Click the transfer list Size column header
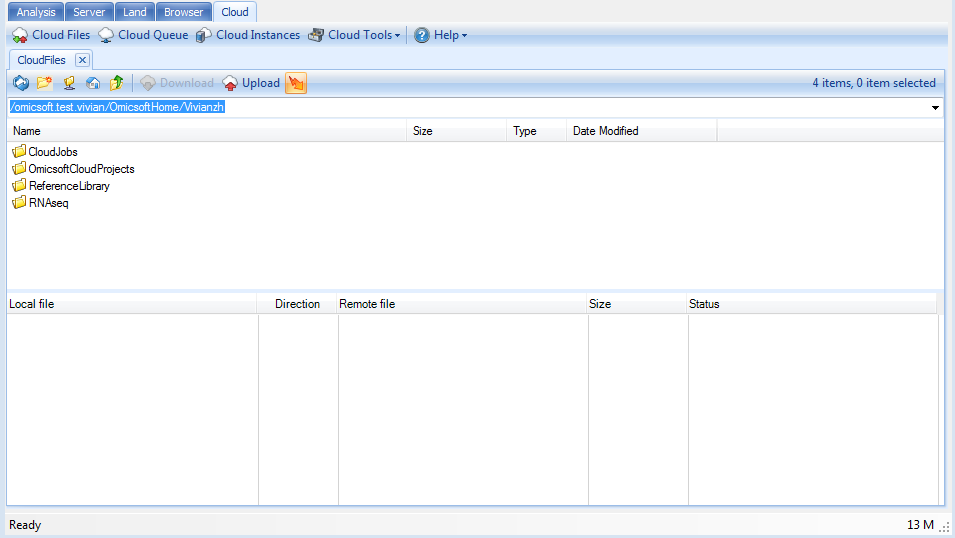The image size is (955, 538). pos(636,304)
